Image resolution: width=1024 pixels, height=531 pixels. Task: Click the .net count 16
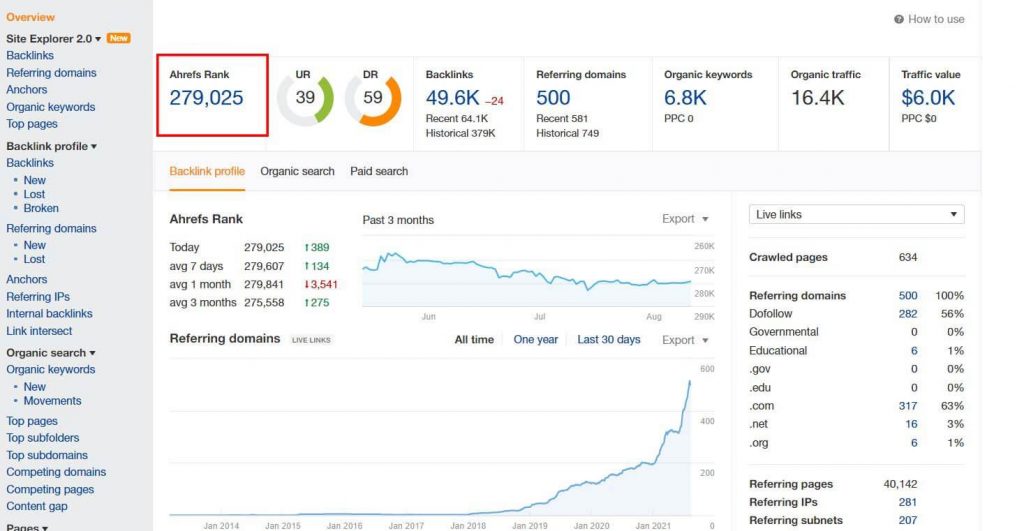pyautogui.click(x=911, y=424)
